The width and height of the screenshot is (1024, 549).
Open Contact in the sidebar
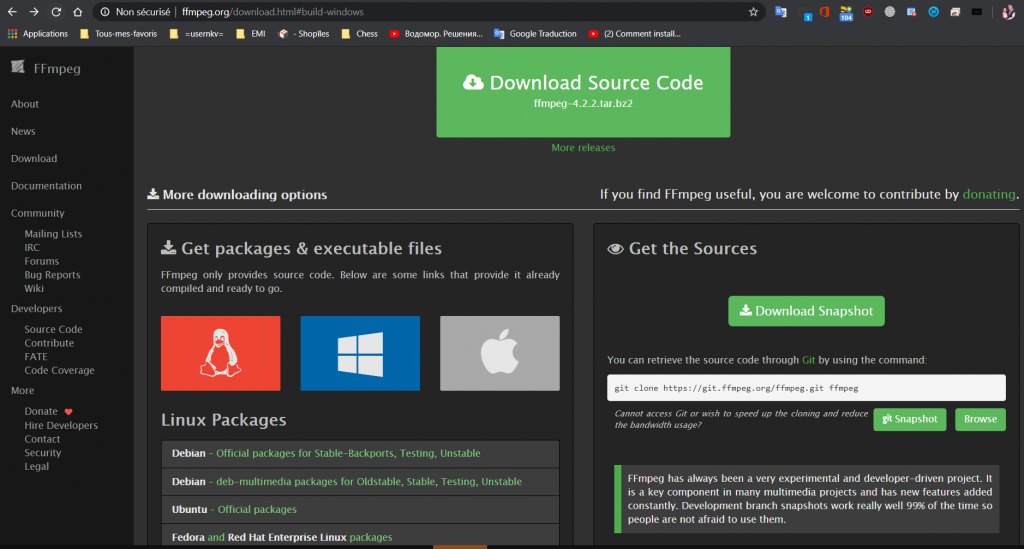click(x=42, y=439)
